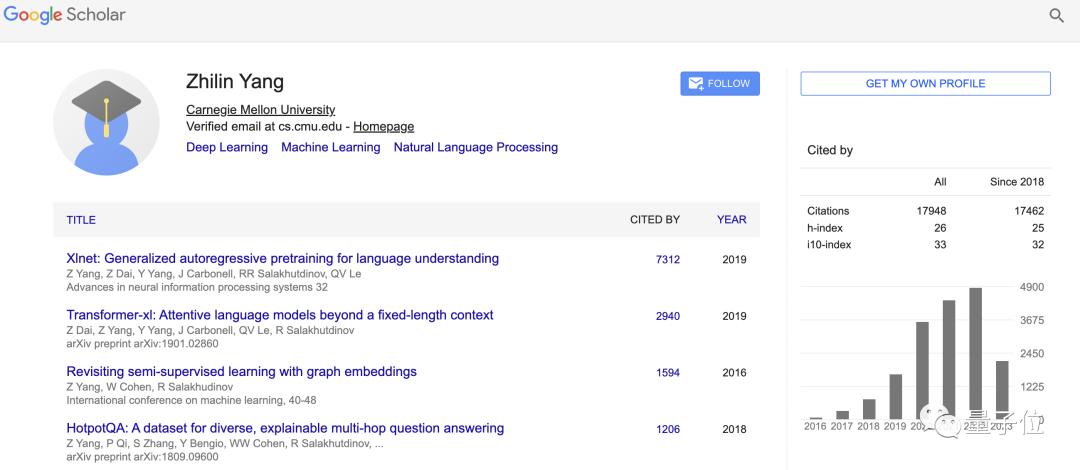Select the Deep Learning interest
Image resolution: width=1080 pixels, height=470 pixels.
(227, 147)
